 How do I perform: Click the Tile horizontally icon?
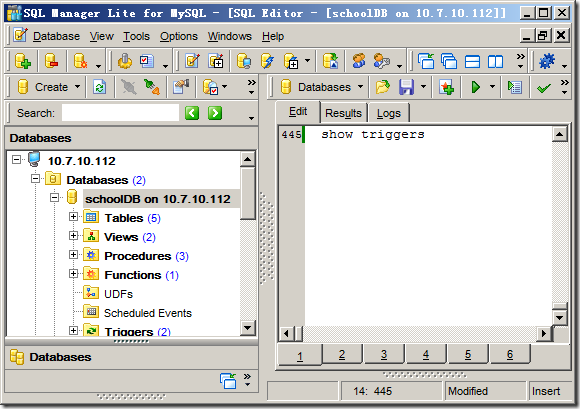pos(472,61)
